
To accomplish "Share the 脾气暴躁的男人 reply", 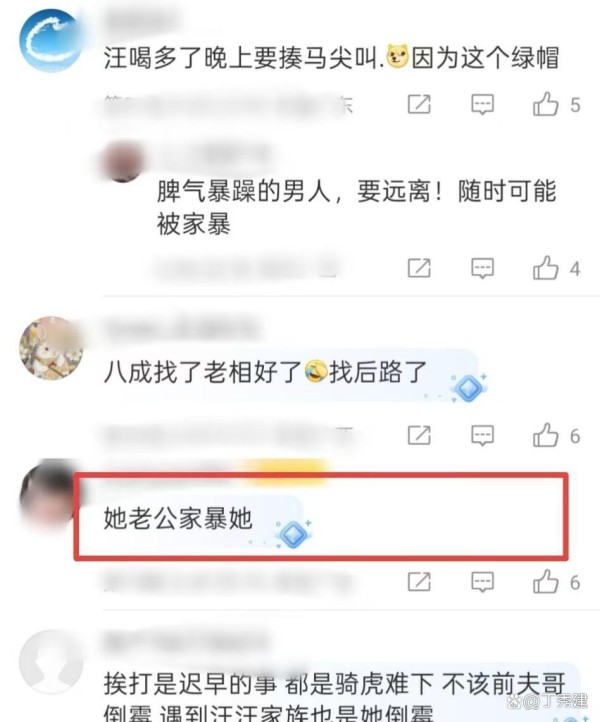I will 419,268.
